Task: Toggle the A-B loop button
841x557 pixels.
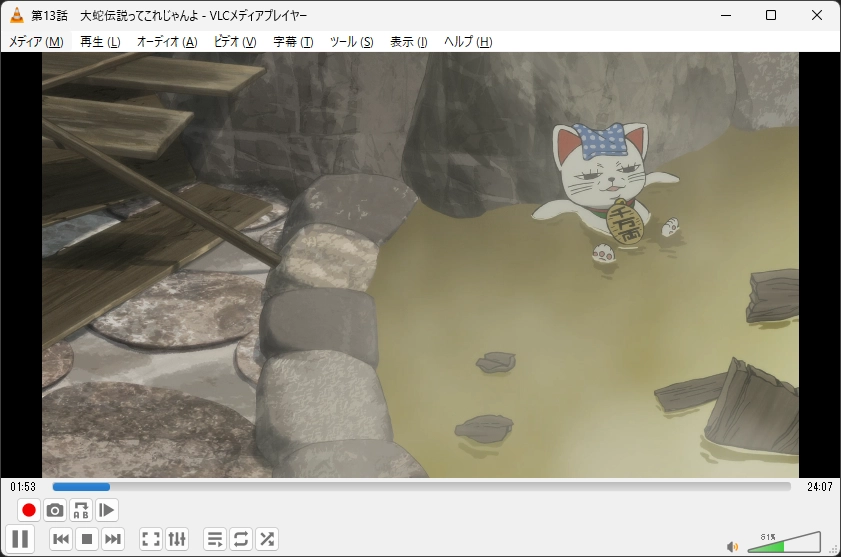Action: [81, 510]
